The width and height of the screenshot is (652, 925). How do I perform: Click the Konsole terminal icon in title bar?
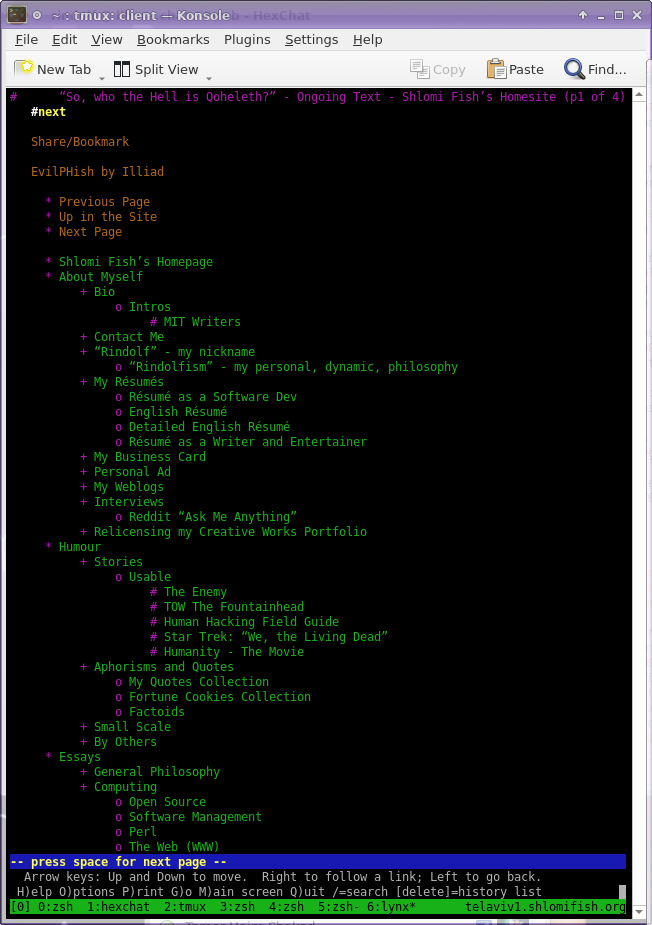point(17,15)
